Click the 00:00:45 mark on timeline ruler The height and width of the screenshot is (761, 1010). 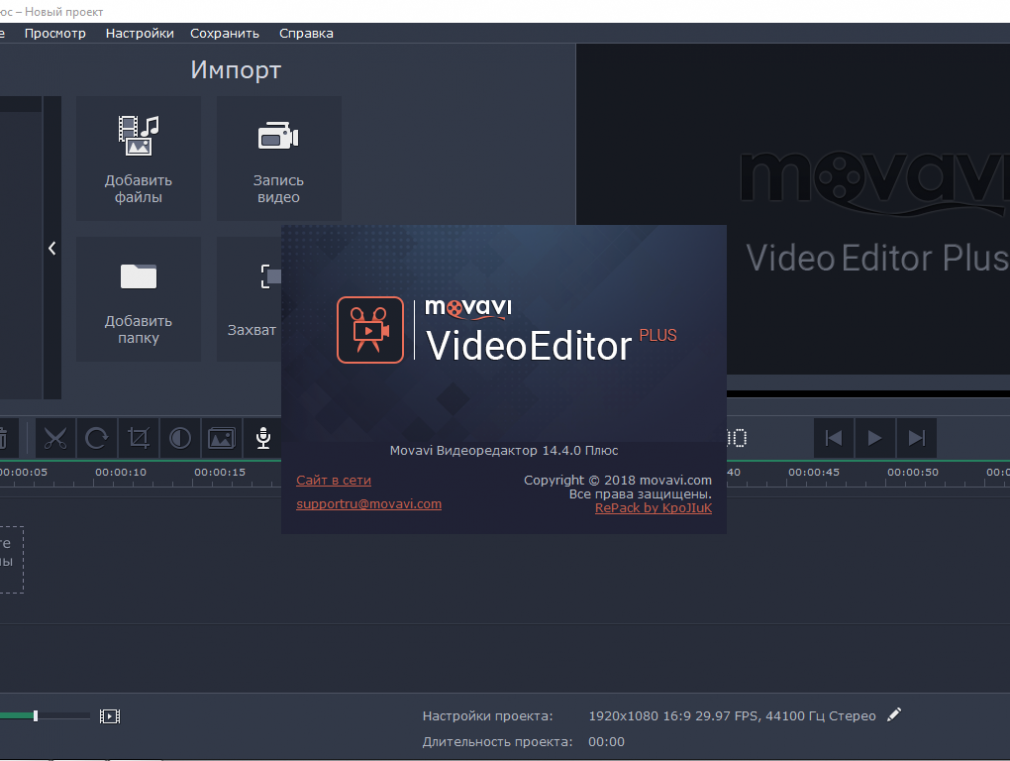(814, 472)
